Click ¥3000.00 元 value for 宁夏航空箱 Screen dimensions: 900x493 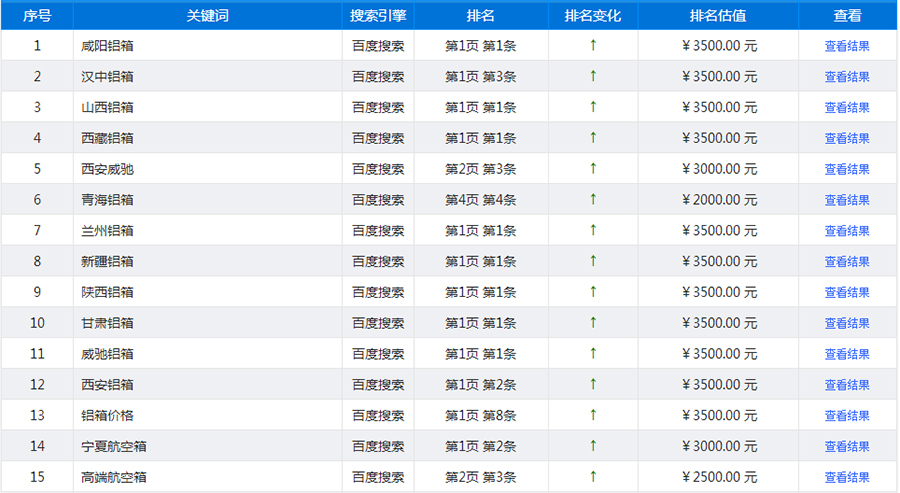(x=719, y=447)
